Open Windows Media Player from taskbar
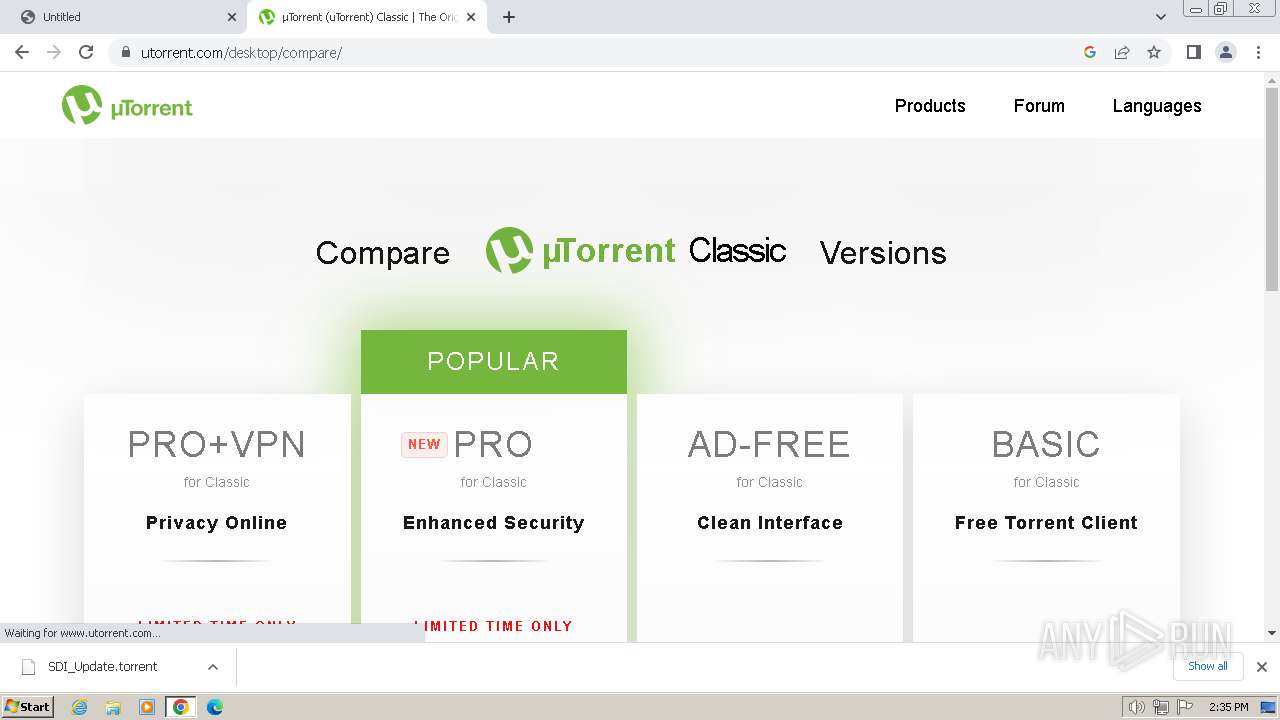 pyautogui.click(x=147, y=707)
